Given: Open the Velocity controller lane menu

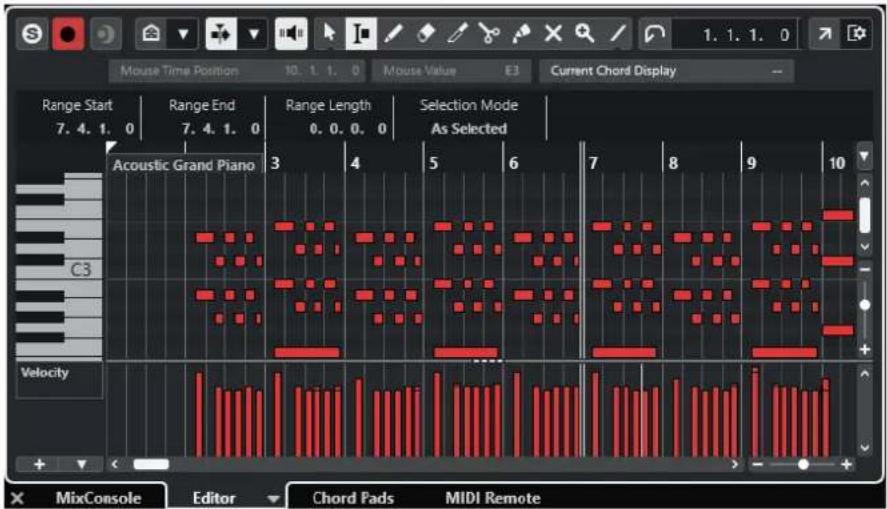Looking at the screenshot, I should [59, 380].
